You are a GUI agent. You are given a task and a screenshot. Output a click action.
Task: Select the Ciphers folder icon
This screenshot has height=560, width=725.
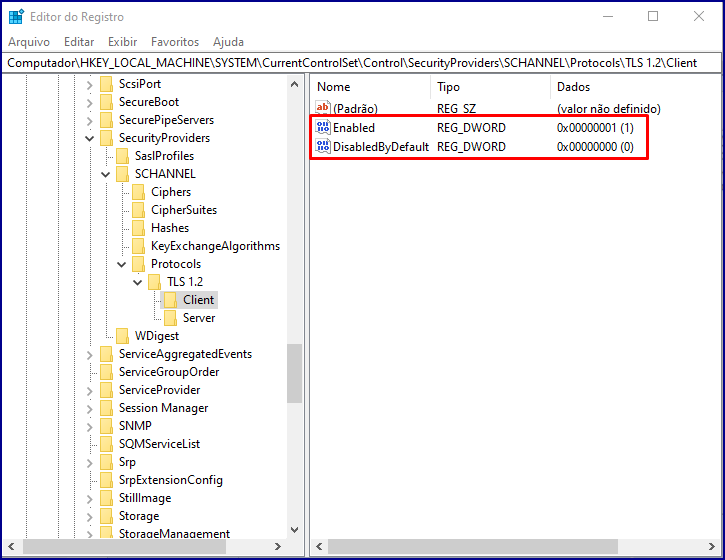coord(140,192)
